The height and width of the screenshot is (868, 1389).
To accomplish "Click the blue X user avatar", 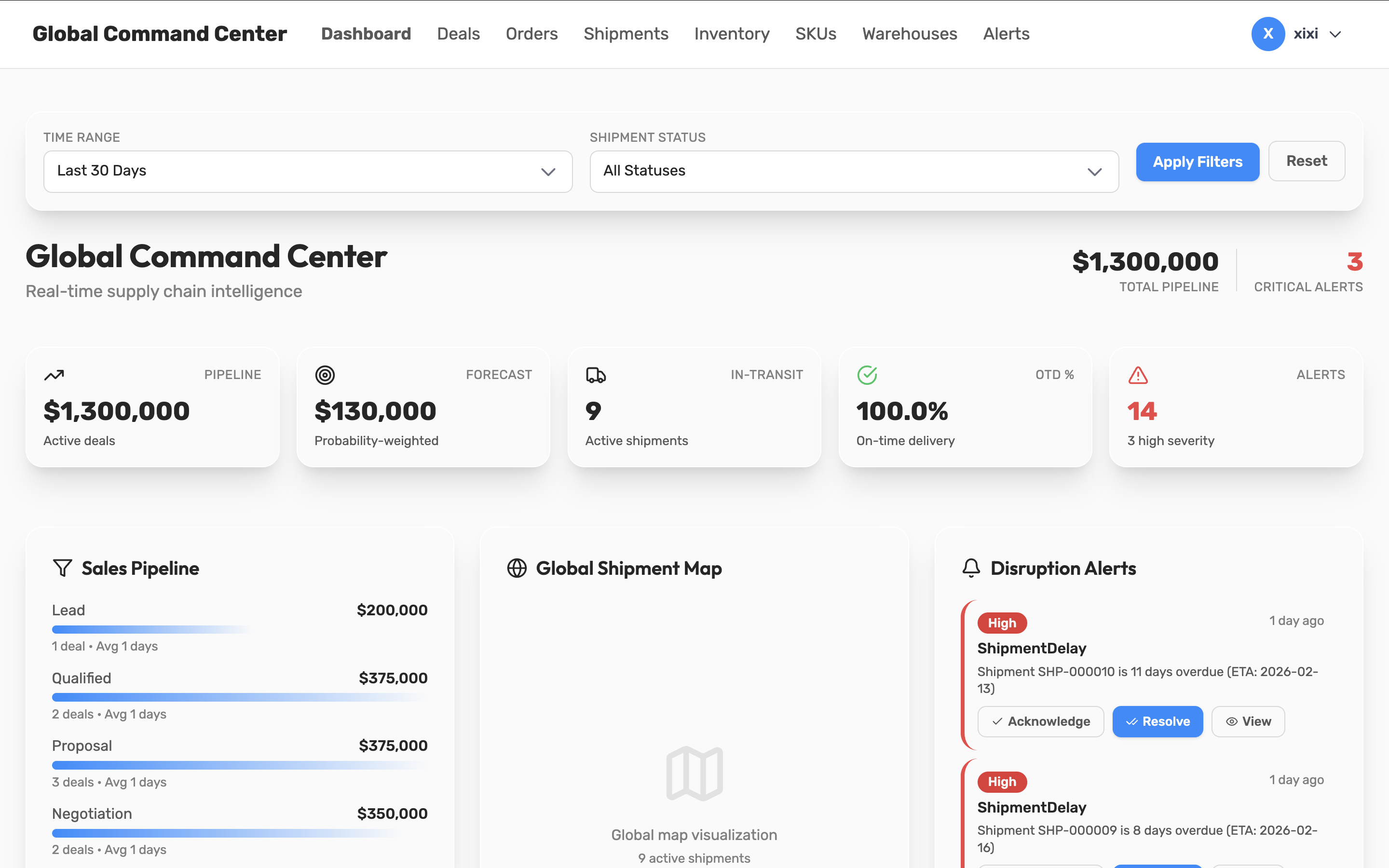I will point(1267,34).
